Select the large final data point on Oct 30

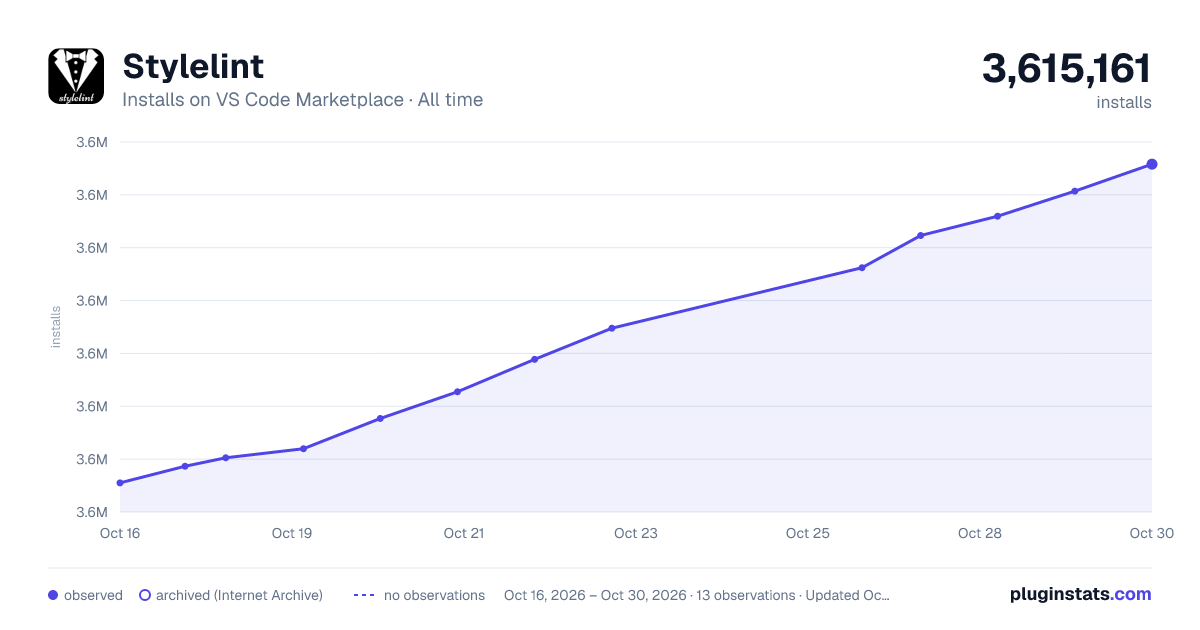pyautogui.click(x=1152, y=164)
